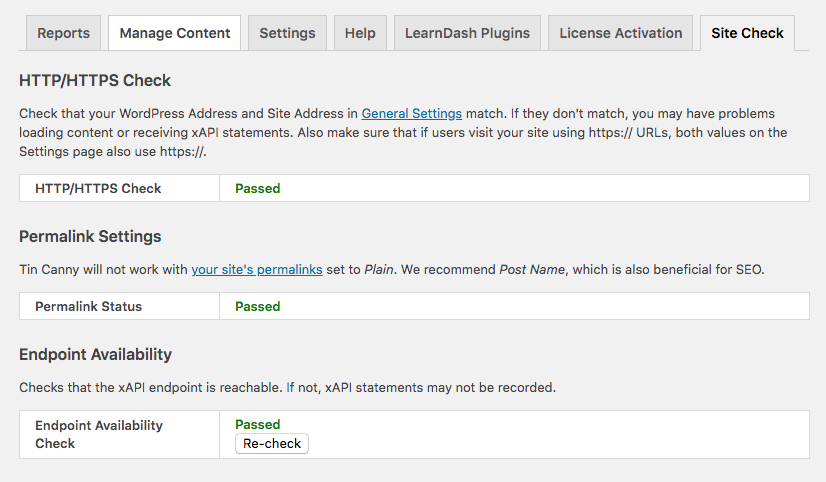This screenshot has height=482, width=826.
Task: Switch to the Manage Content tab
Action: [174, 33]
